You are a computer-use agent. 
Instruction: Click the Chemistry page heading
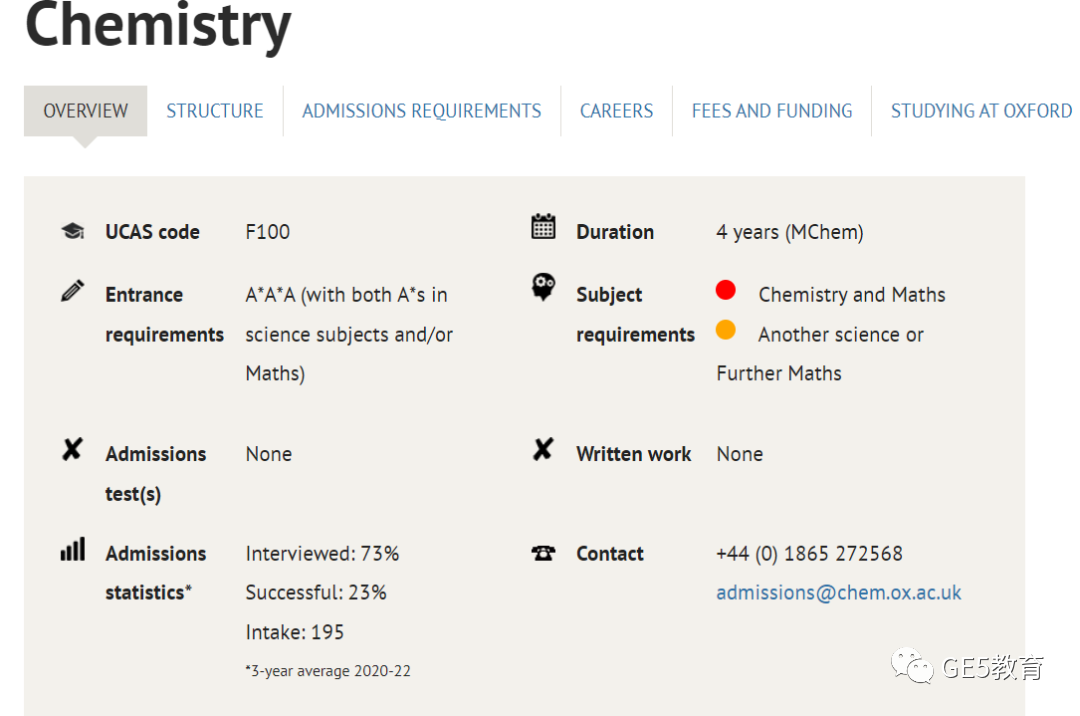[x=158, y=26]
